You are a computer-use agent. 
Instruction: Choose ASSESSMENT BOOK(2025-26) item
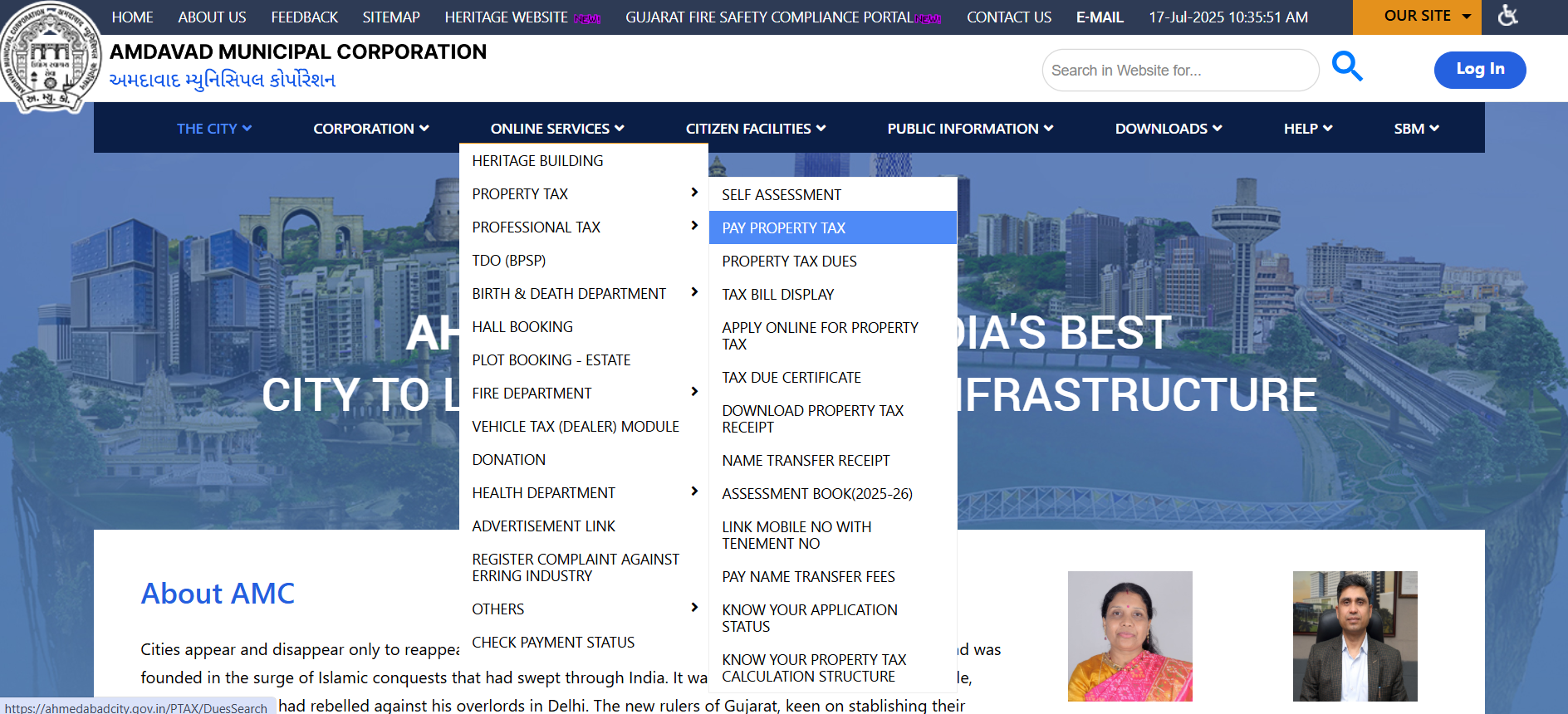(x=833, y=494)
